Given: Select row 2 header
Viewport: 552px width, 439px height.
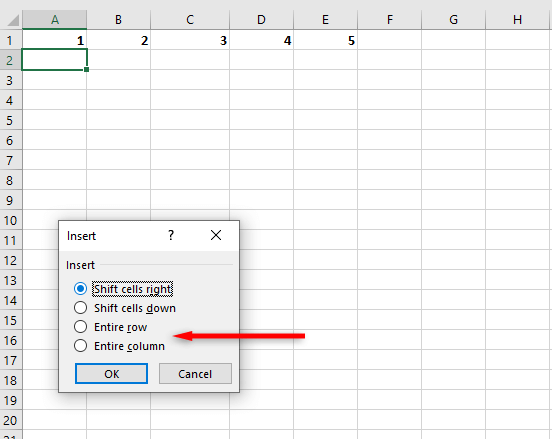Looking at the screenshot, I should pos(11,60).
